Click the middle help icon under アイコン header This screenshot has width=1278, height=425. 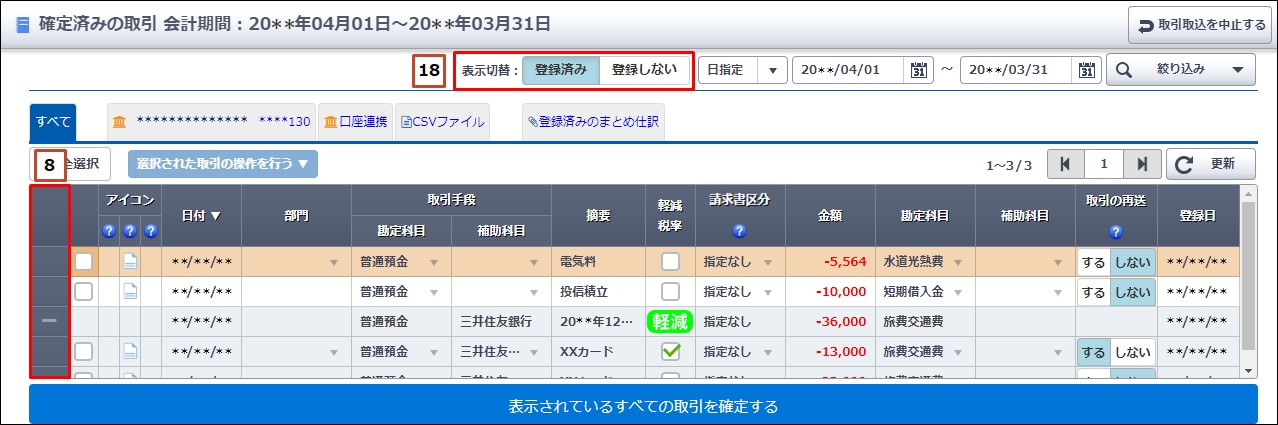pyautogui.click(x=130, y=231)
